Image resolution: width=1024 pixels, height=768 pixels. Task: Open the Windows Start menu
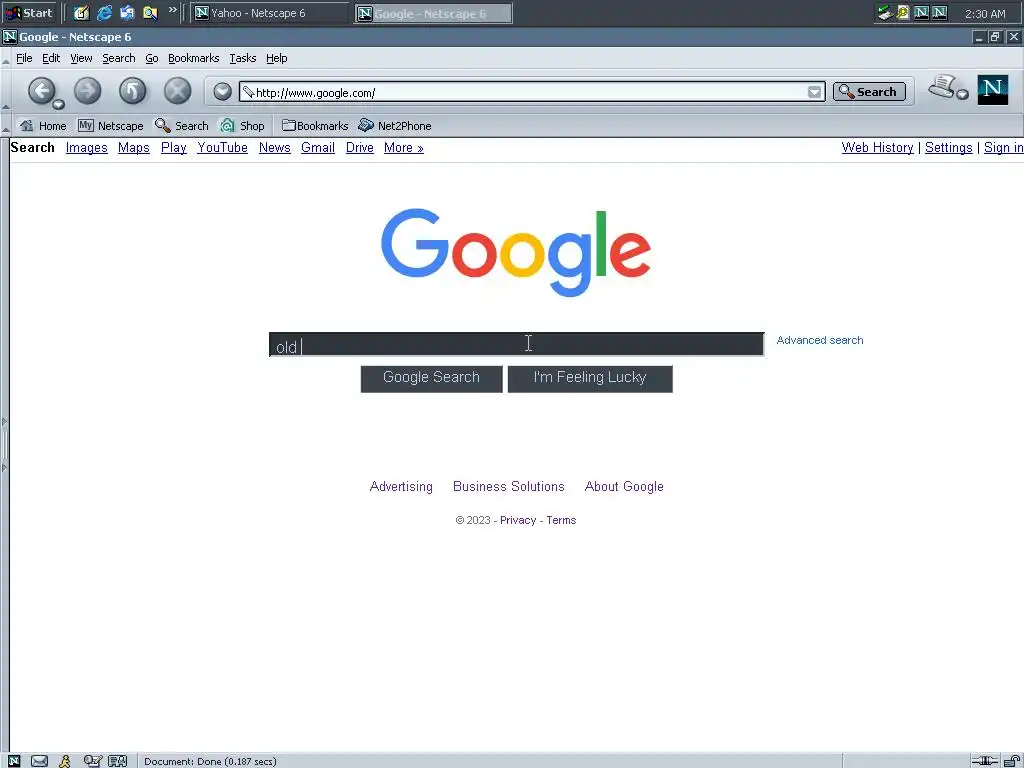pos(29,13)
